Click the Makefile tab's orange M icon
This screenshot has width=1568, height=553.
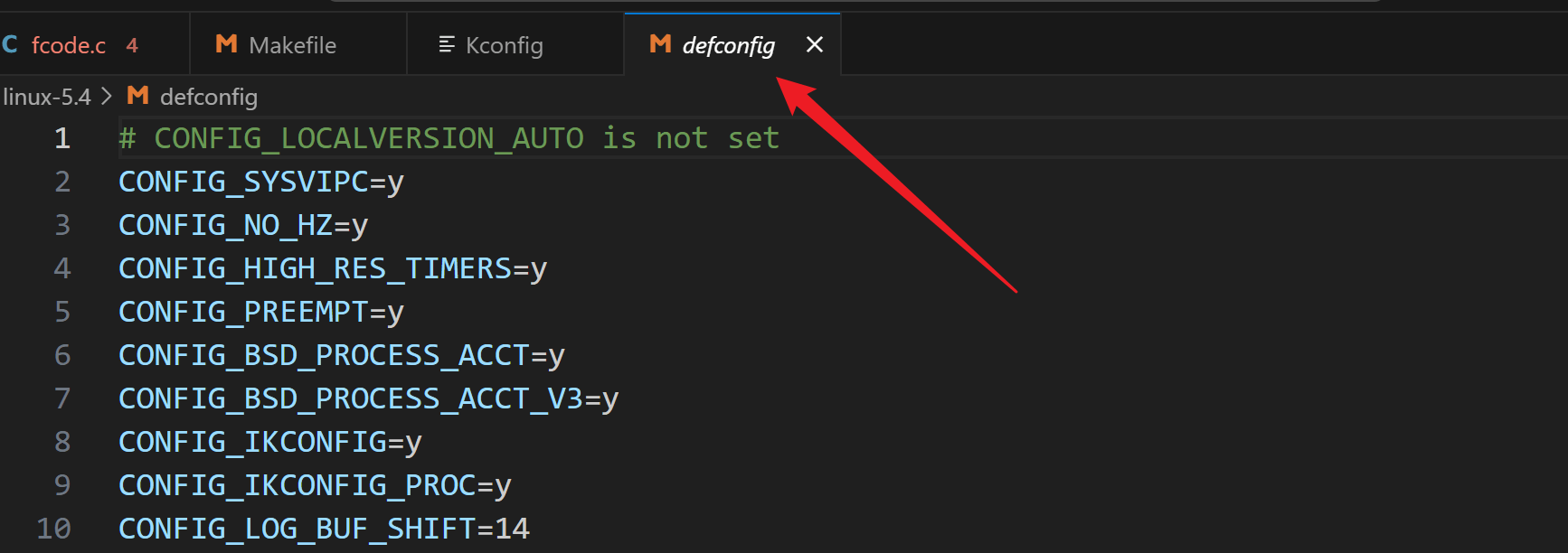pyautogui.click(x=226, y=44)
